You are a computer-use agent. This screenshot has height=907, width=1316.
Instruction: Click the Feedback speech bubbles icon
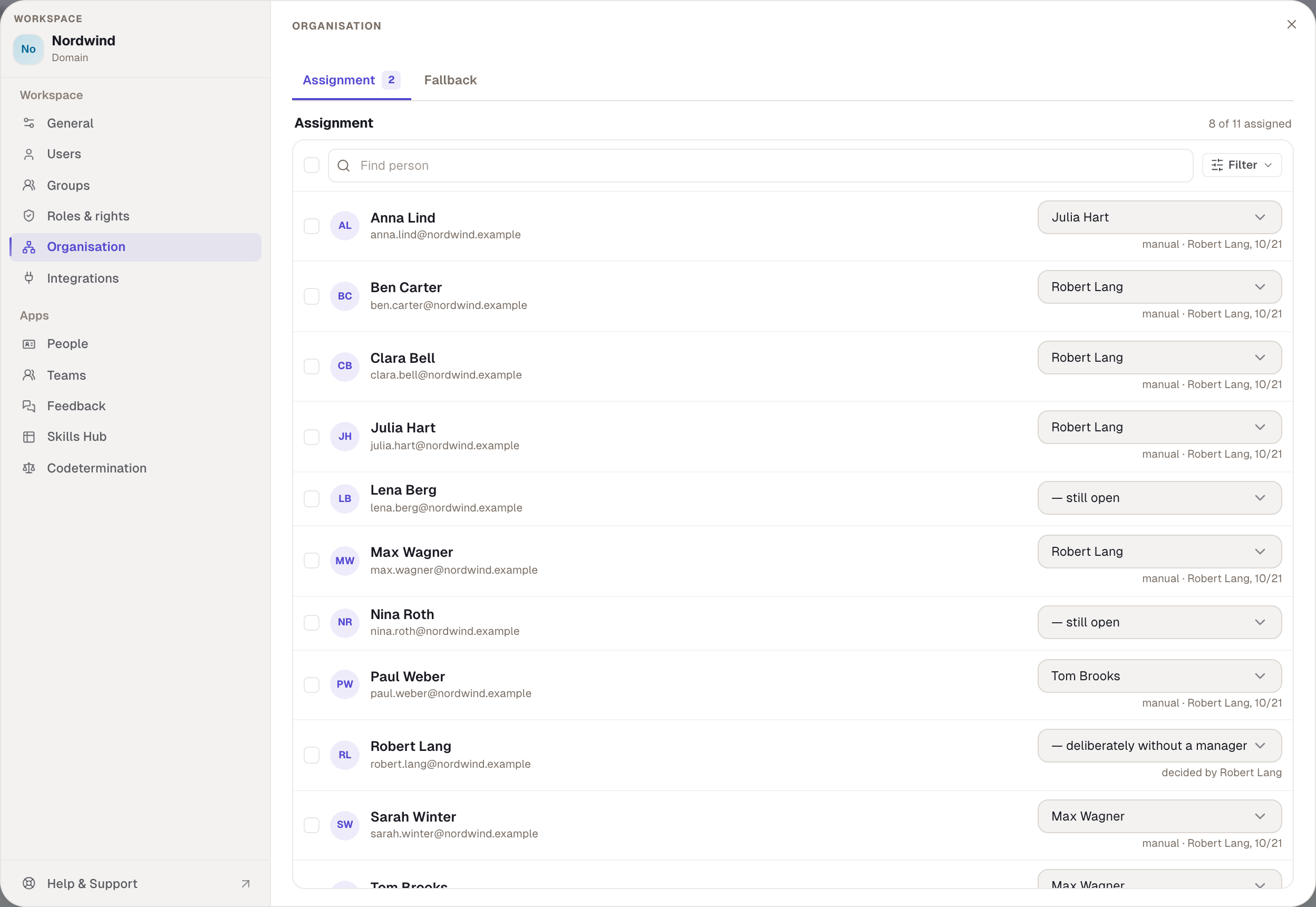tap(29, 406)
